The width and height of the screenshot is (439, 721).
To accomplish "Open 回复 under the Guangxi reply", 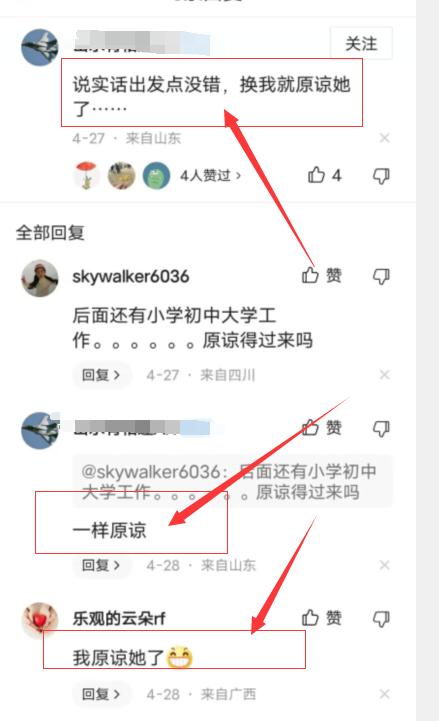I will coord(101,694).
